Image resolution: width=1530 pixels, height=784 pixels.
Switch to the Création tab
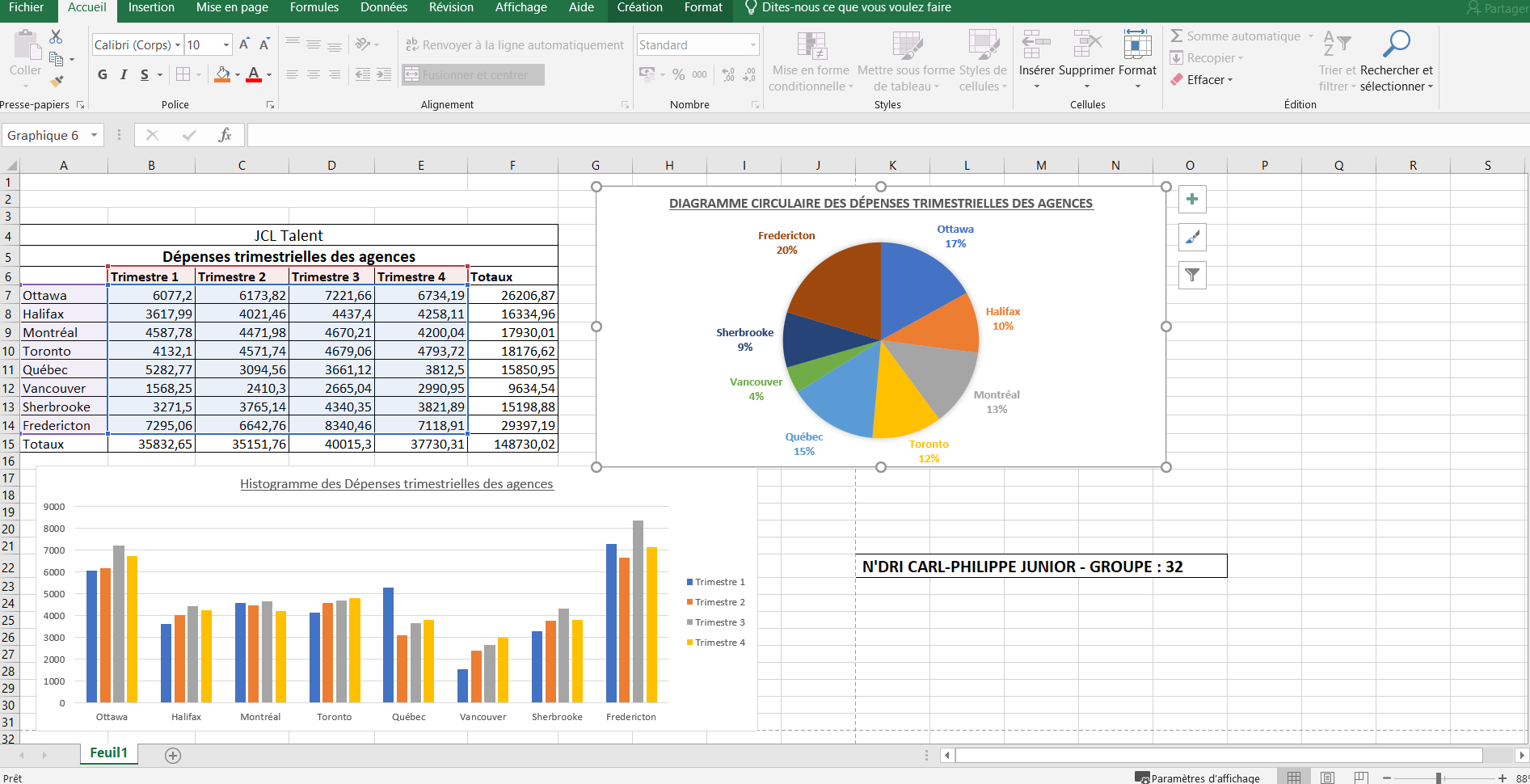(x=639, y=8)
